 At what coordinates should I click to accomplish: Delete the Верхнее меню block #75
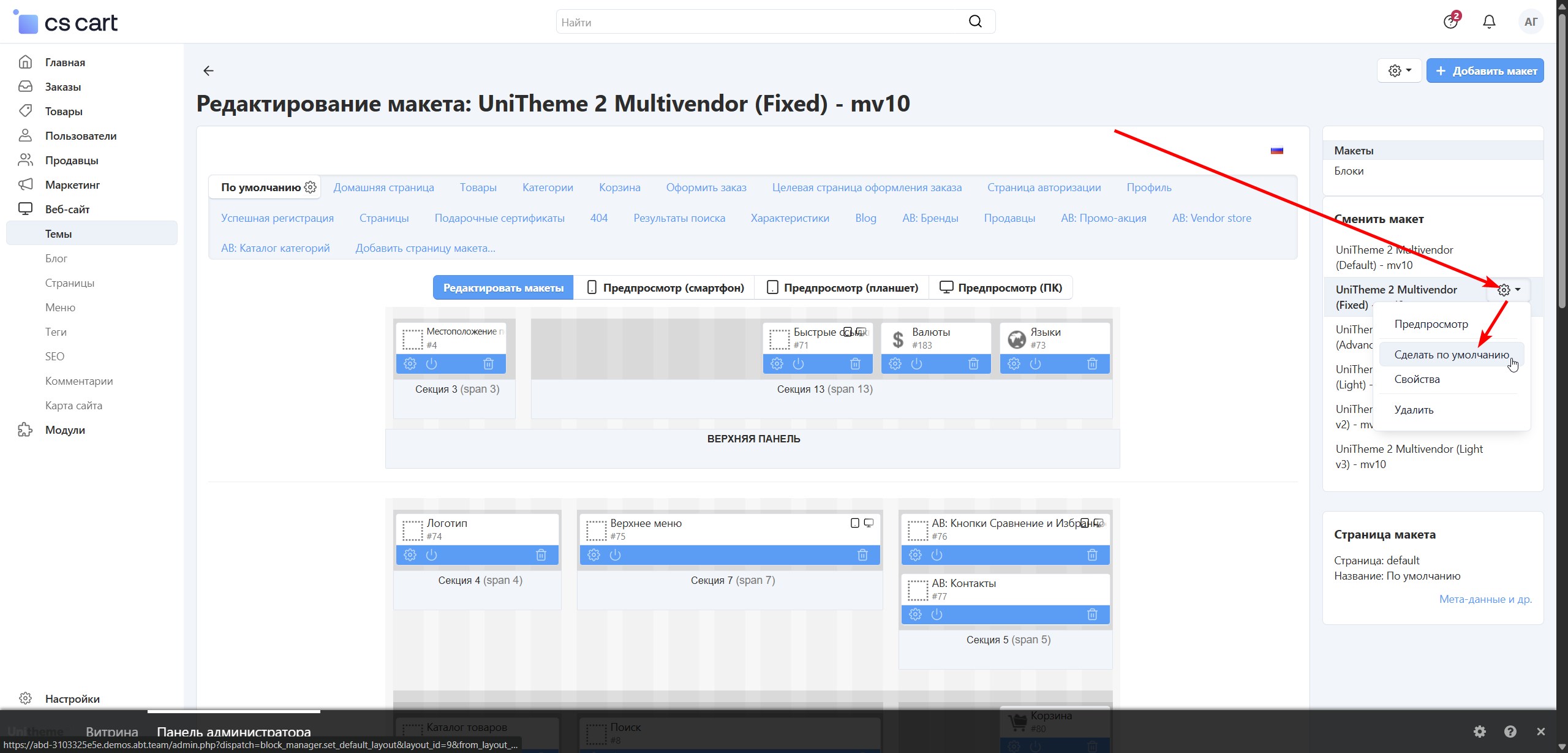click(x=862, y=555)
